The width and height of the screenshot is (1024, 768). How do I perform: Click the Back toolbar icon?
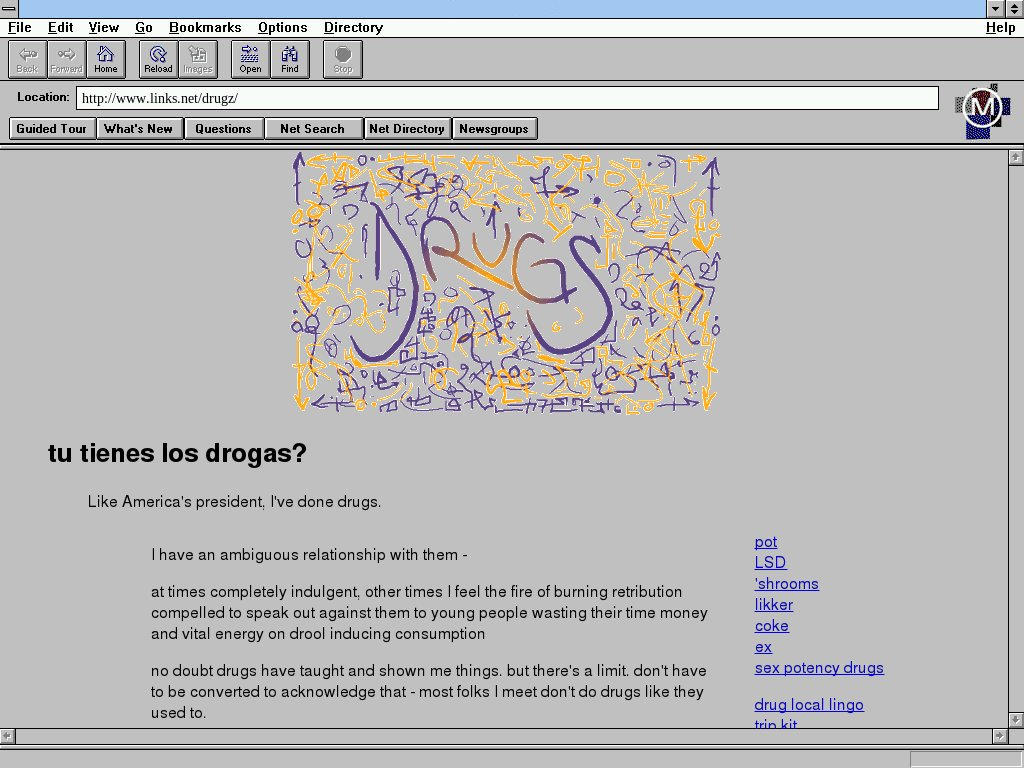click(27, 60)
